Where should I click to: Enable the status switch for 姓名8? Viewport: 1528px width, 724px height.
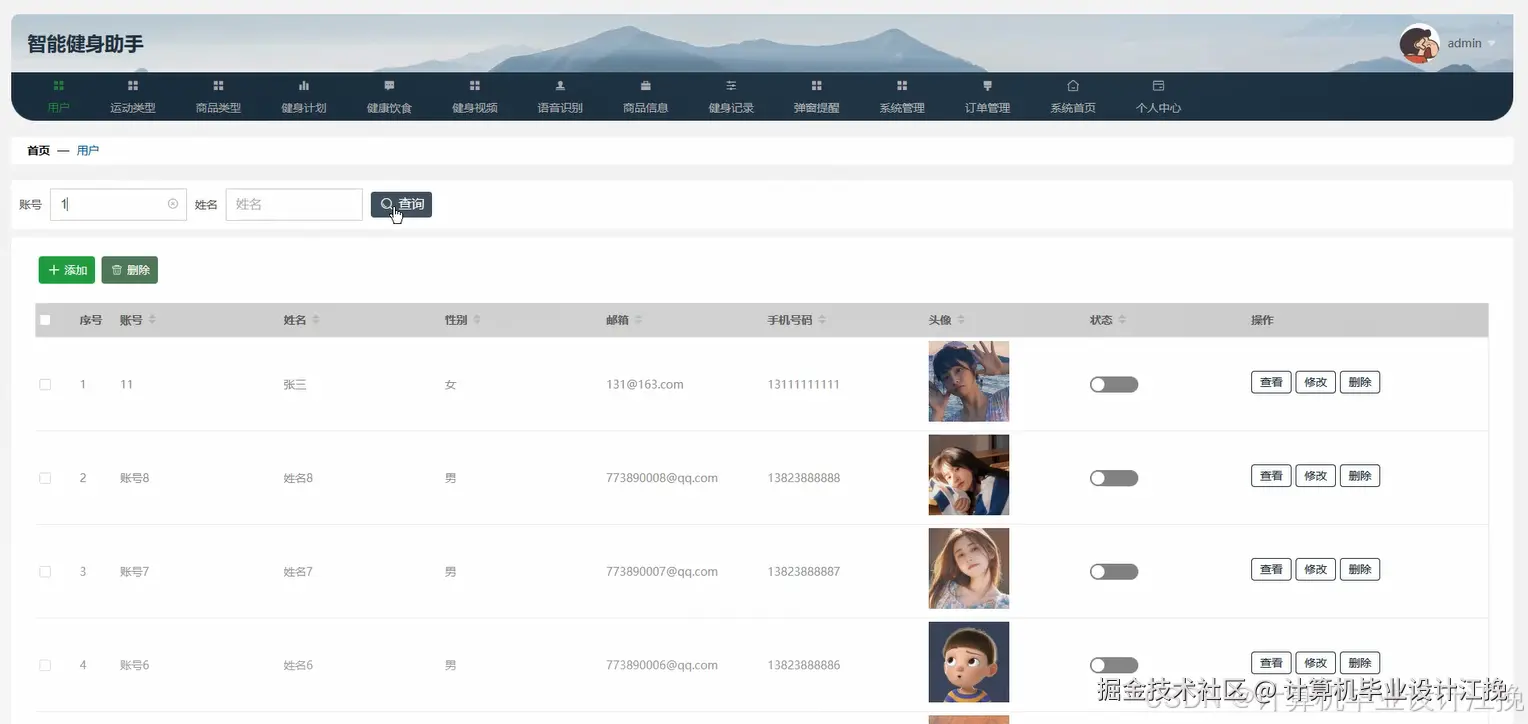coord(1114,478)
